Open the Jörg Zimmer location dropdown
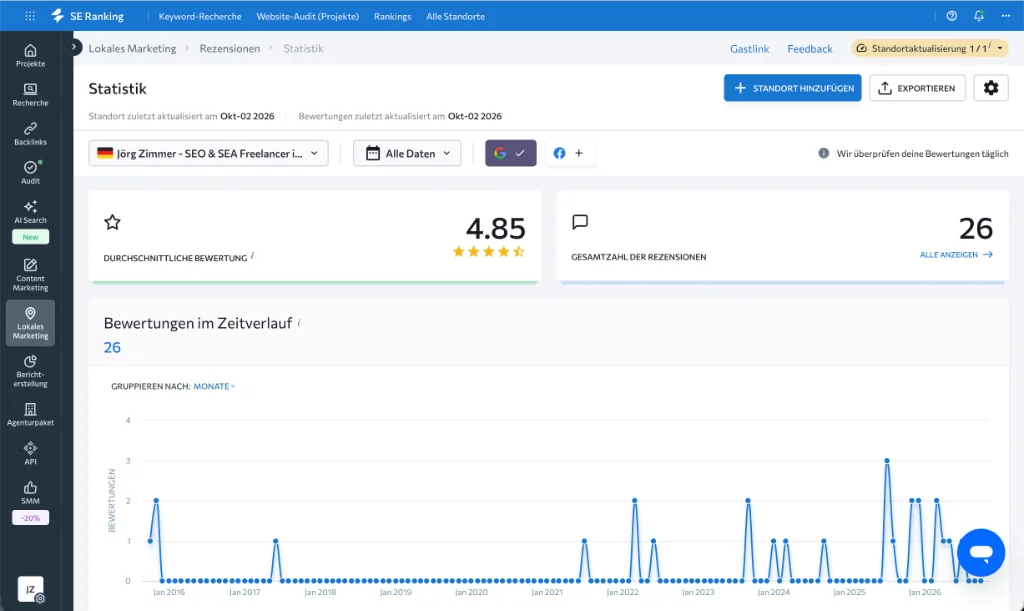Screen dimensions: 1024x611 pyautogui.click(x=208, y=153)
